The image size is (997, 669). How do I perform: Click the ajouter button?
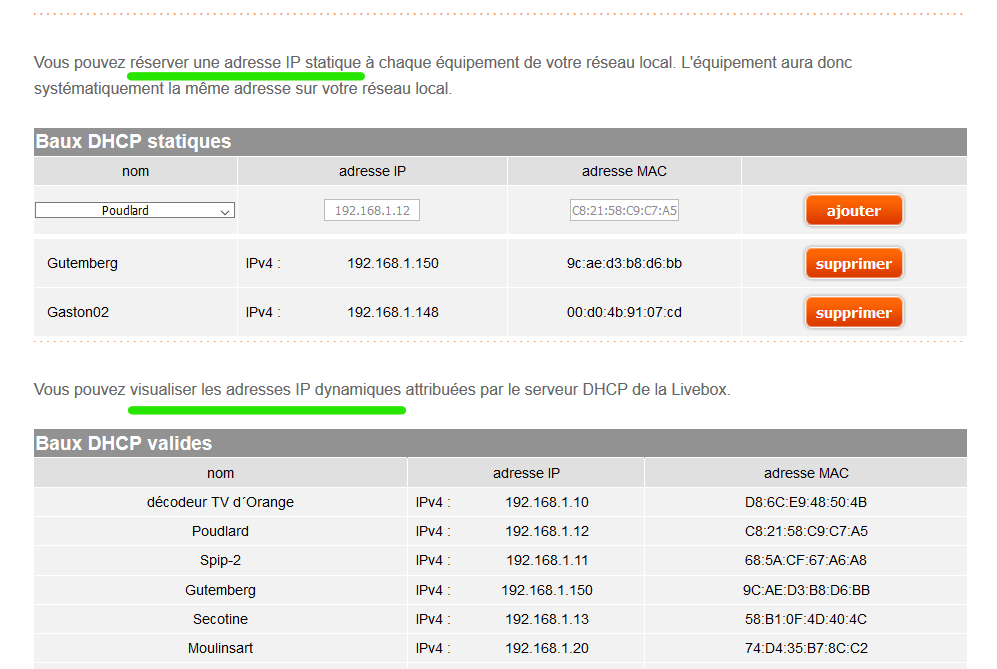[x=853, y=210]
